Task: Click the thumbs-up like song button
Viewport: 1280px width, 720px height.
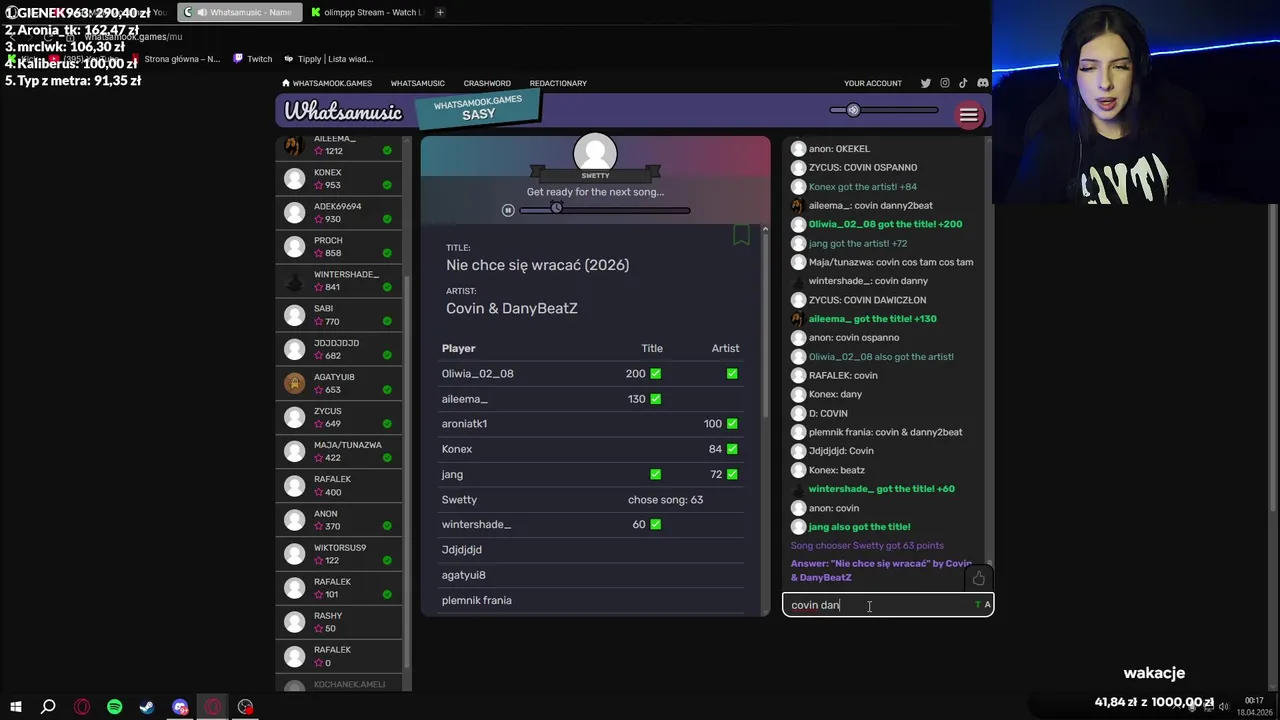Action: [x=979, y=578]
